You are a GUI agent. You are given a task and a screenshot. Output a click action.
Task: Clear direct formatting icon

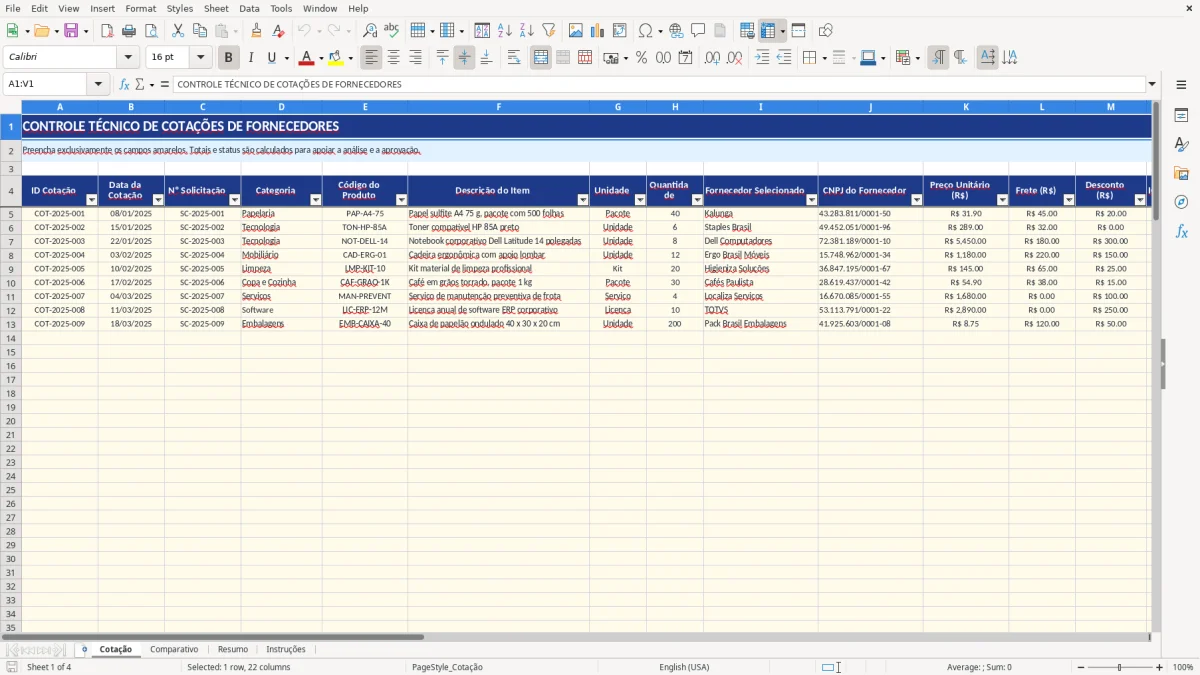pos(278,31)
